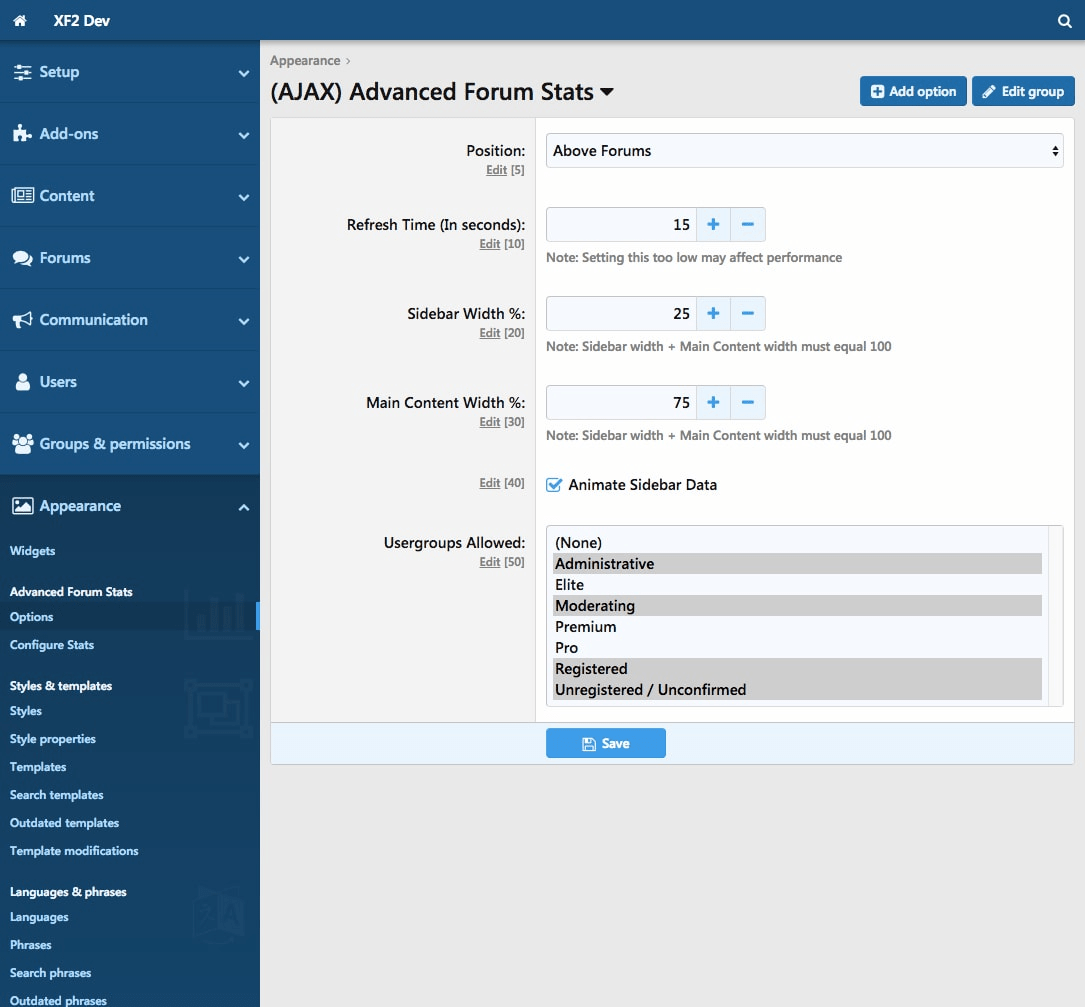The height and width of the screenshot is (1007, 1085).
Task: Click the Forums chat bubbles icon
Action: [x=22, y=258]
